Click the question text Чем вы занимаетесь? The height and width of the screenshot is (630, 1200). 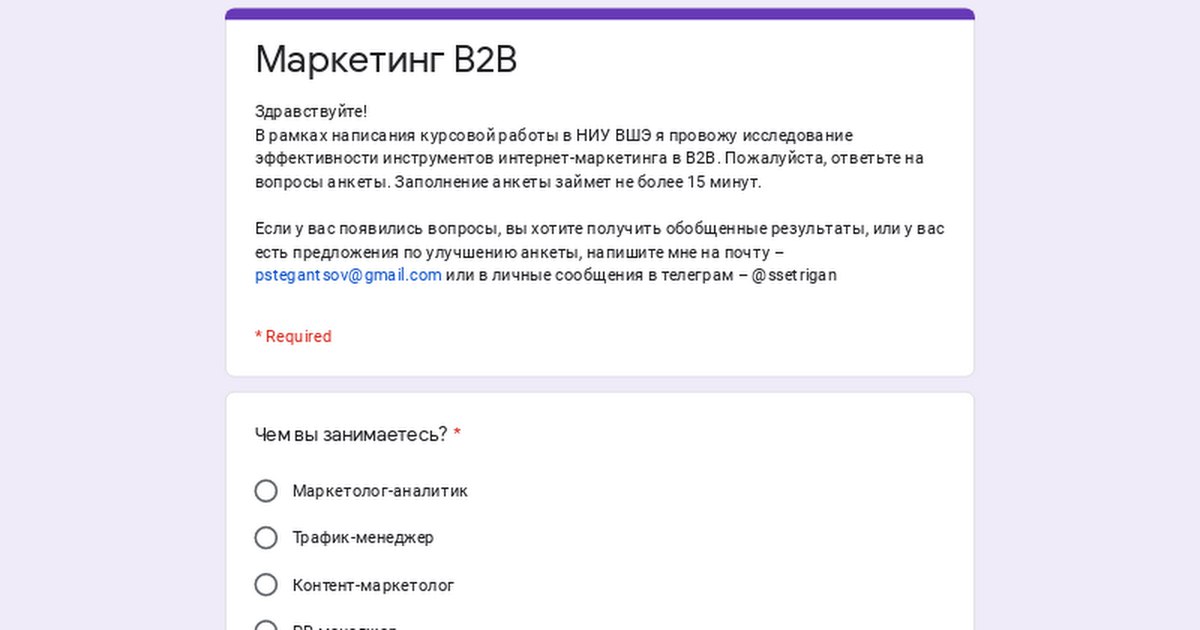point(351,434)
